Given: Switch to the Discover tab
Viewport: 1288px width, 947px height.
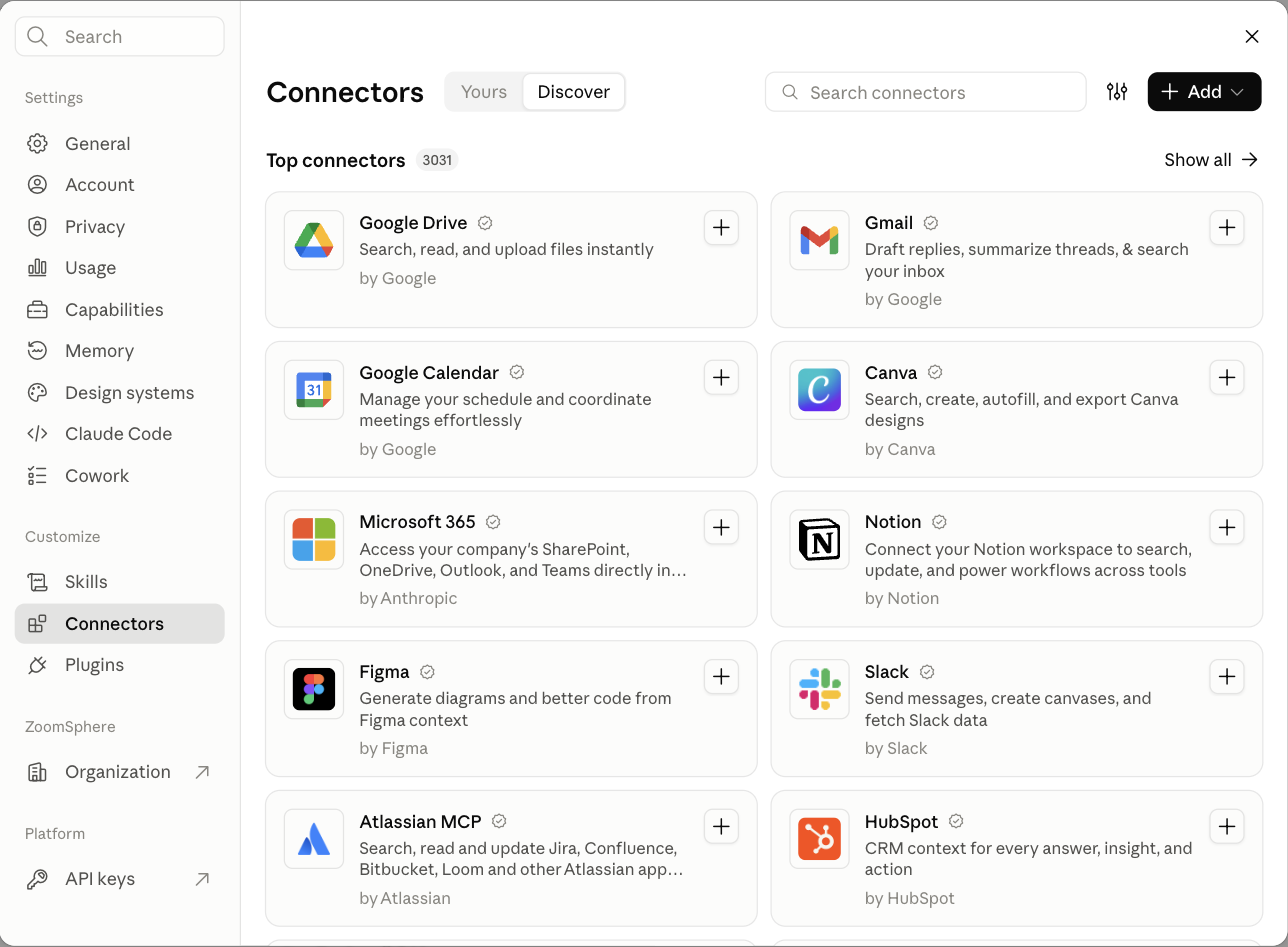Looking at the screenshot, I should [x=574, y=92].
